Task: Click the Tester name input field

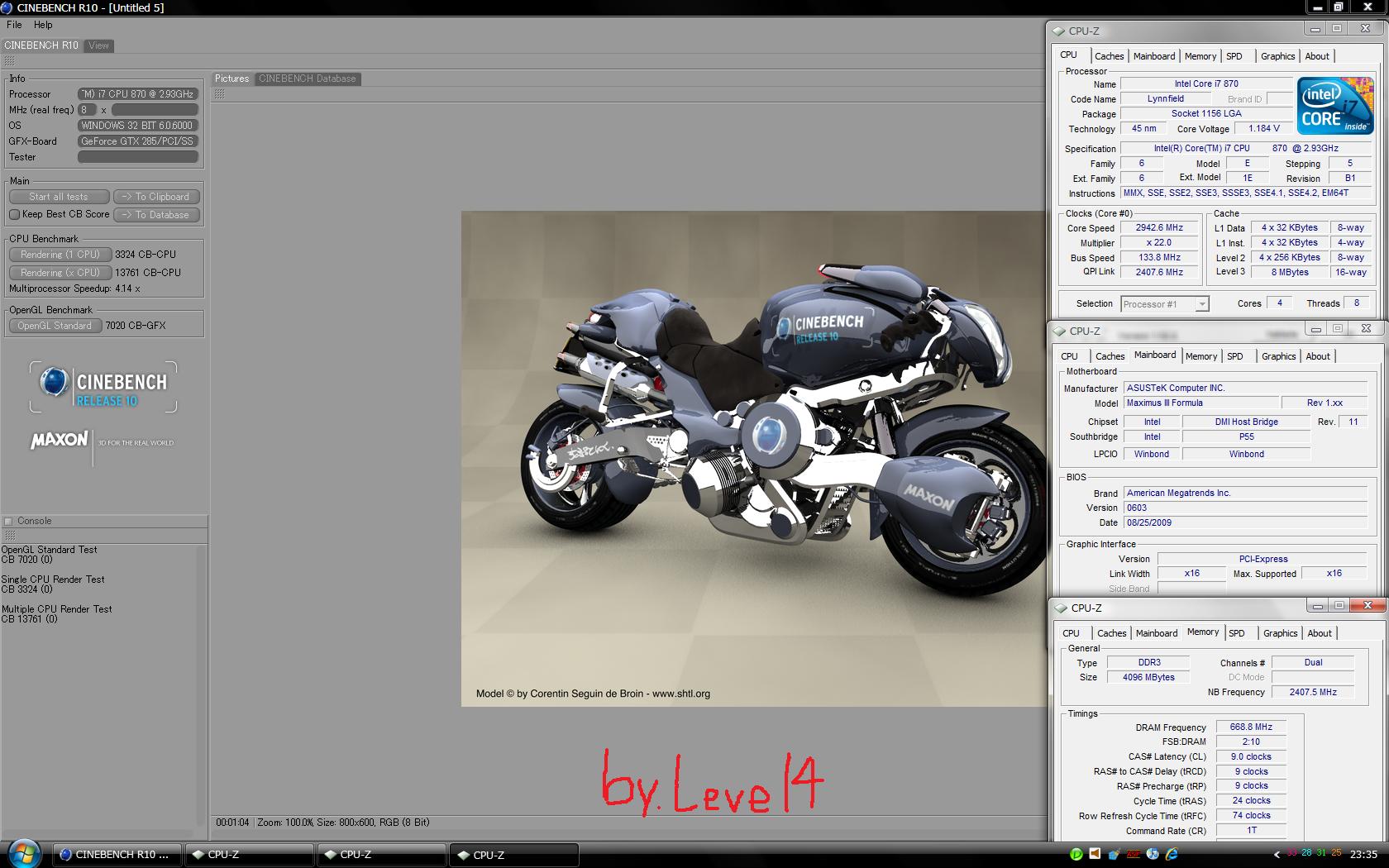Action: coord(137,157)
